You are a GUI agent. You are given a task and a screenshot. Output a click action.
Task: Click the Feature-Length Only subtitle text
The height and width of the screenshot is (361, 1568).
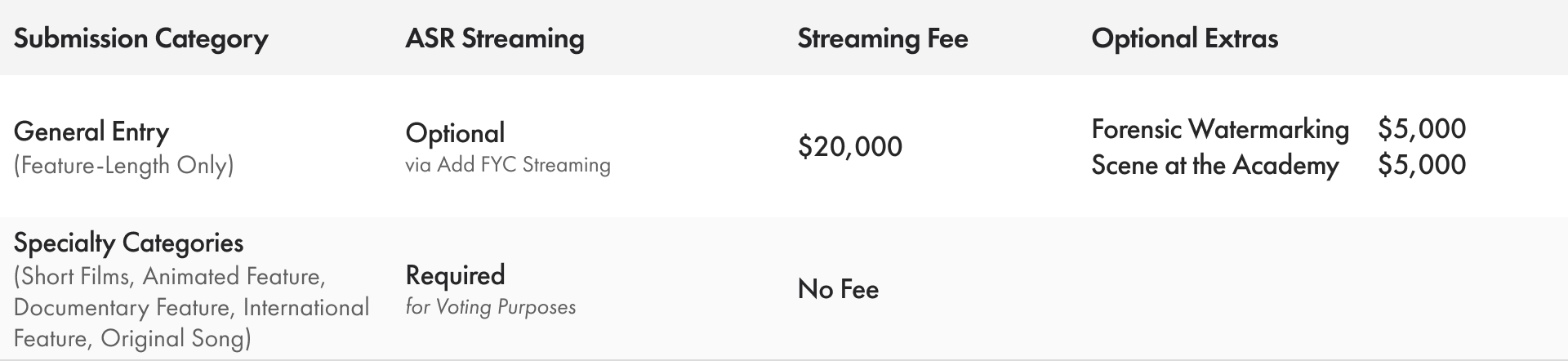[123, 166]
